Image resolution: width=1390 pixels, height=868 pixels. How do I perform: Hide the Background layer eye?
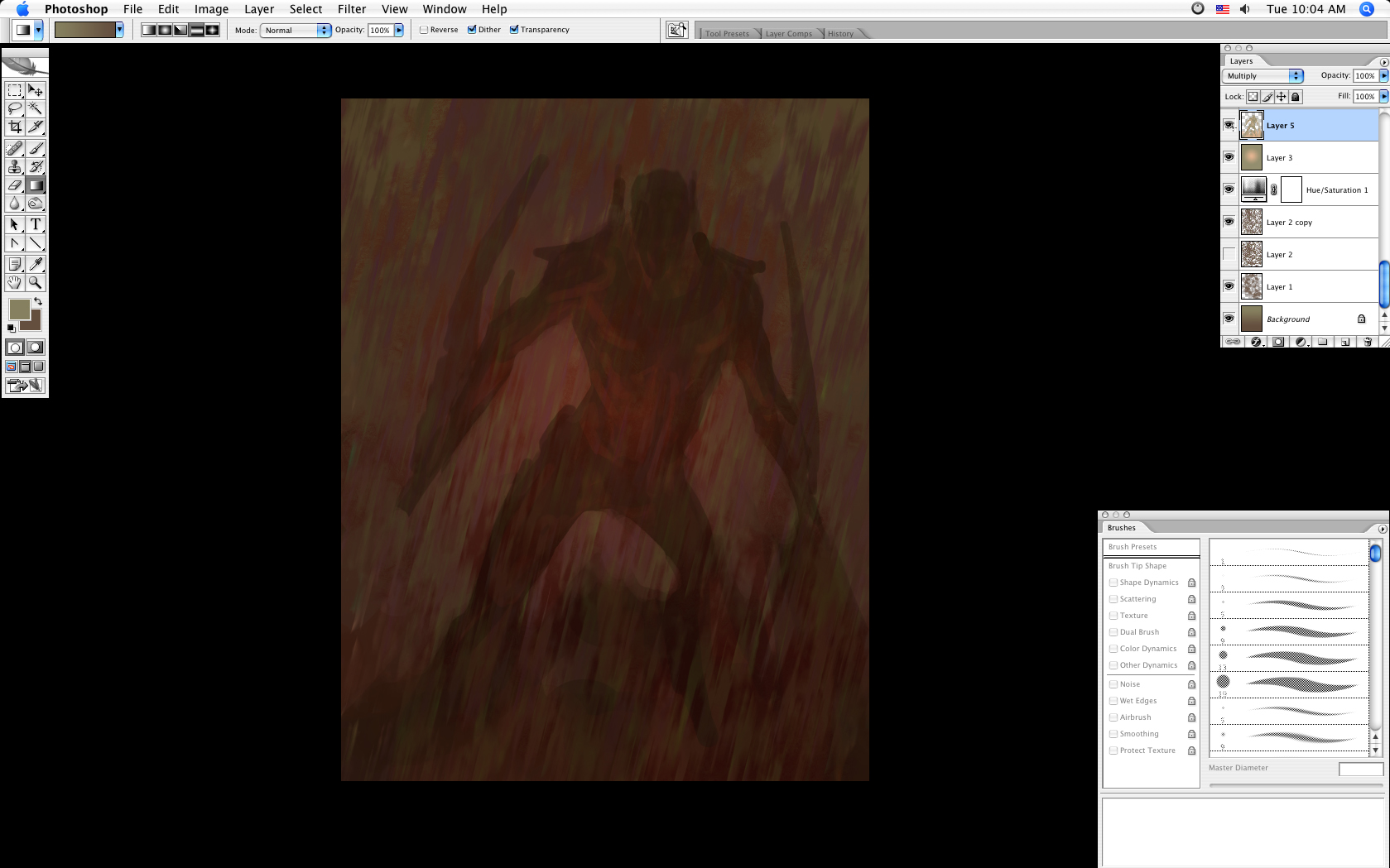1229,319
